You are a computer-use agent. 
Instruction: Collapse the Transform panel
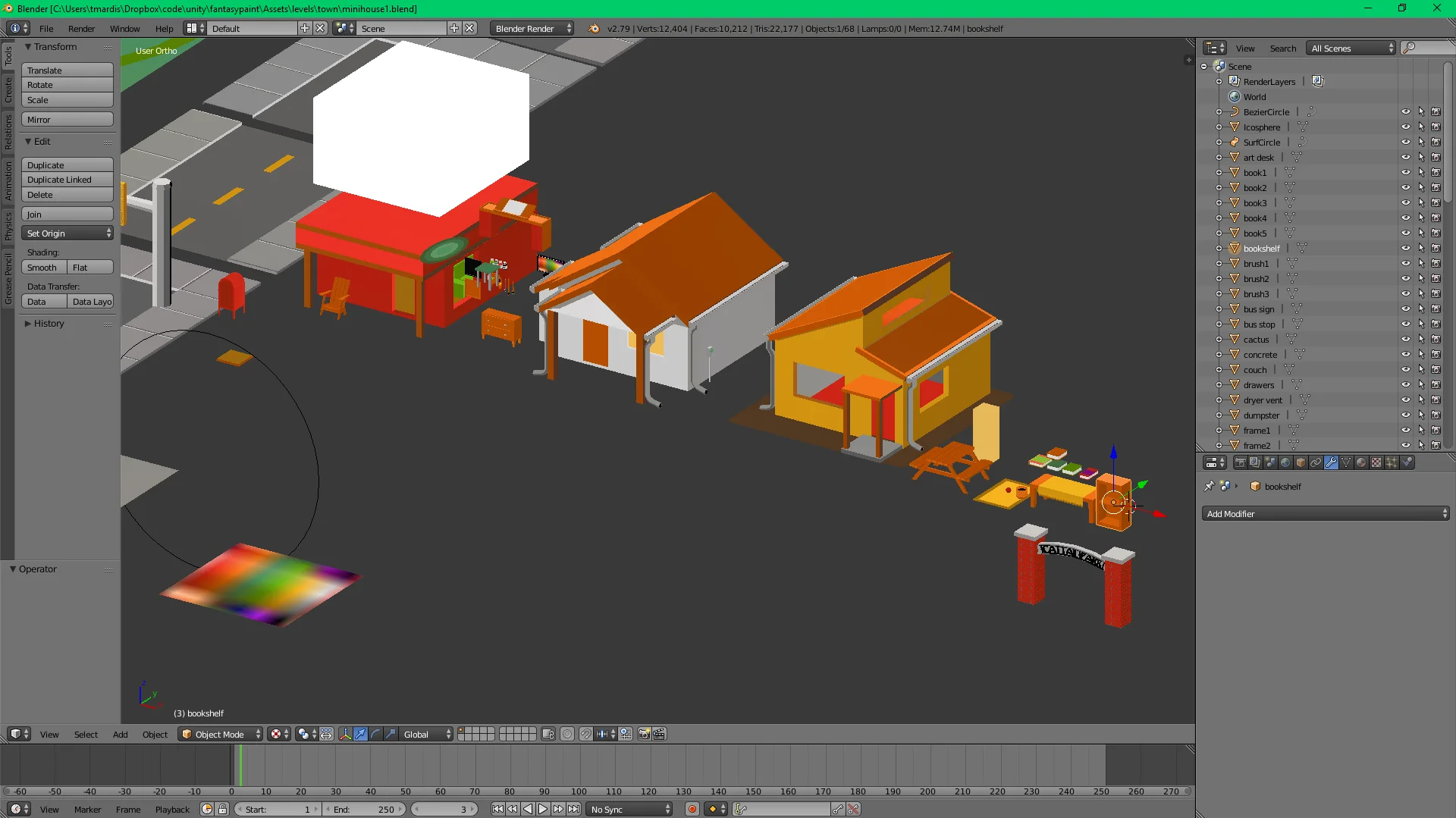28,47
